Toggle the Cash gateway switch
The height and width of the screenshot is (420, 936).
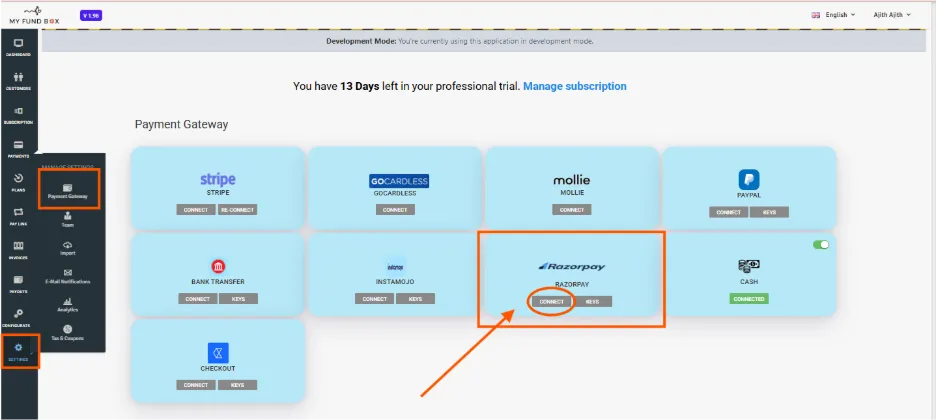[821, 245]
